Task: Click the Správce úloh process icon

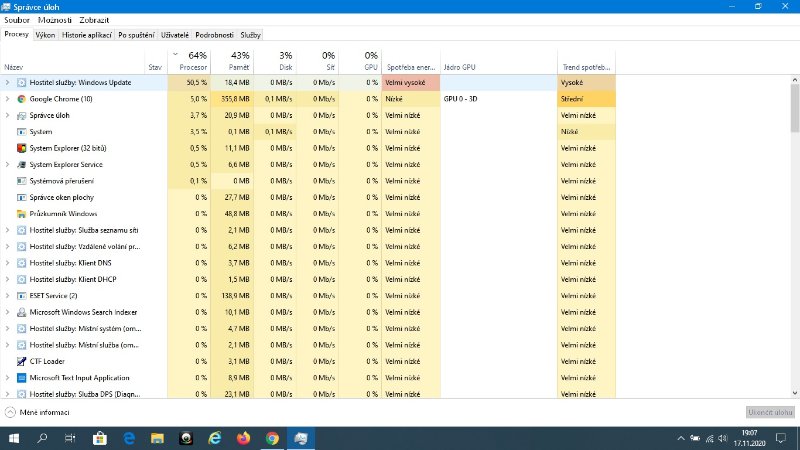Action: (21, 115)
